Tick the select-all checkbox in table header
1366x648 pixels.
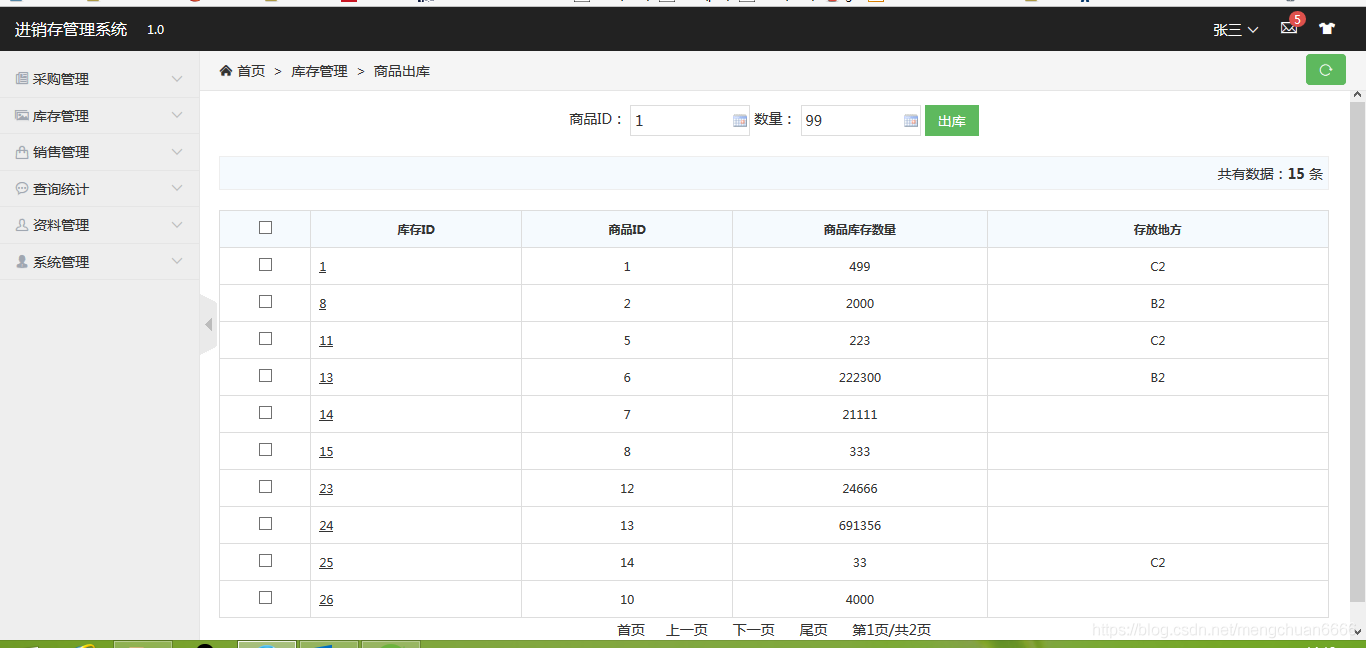coord(265,228)
